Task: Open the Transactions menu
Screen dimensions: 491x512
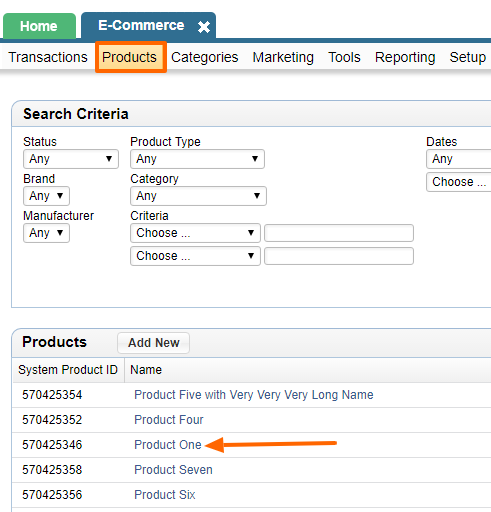Action: 48,57
